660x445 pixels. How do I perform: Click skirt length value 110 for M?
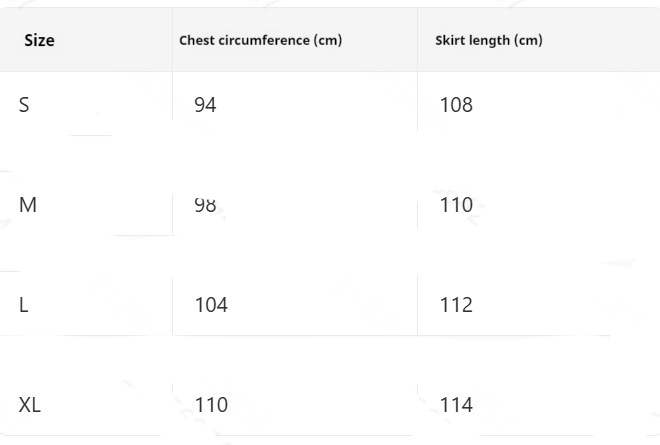(x=456, y=205)
